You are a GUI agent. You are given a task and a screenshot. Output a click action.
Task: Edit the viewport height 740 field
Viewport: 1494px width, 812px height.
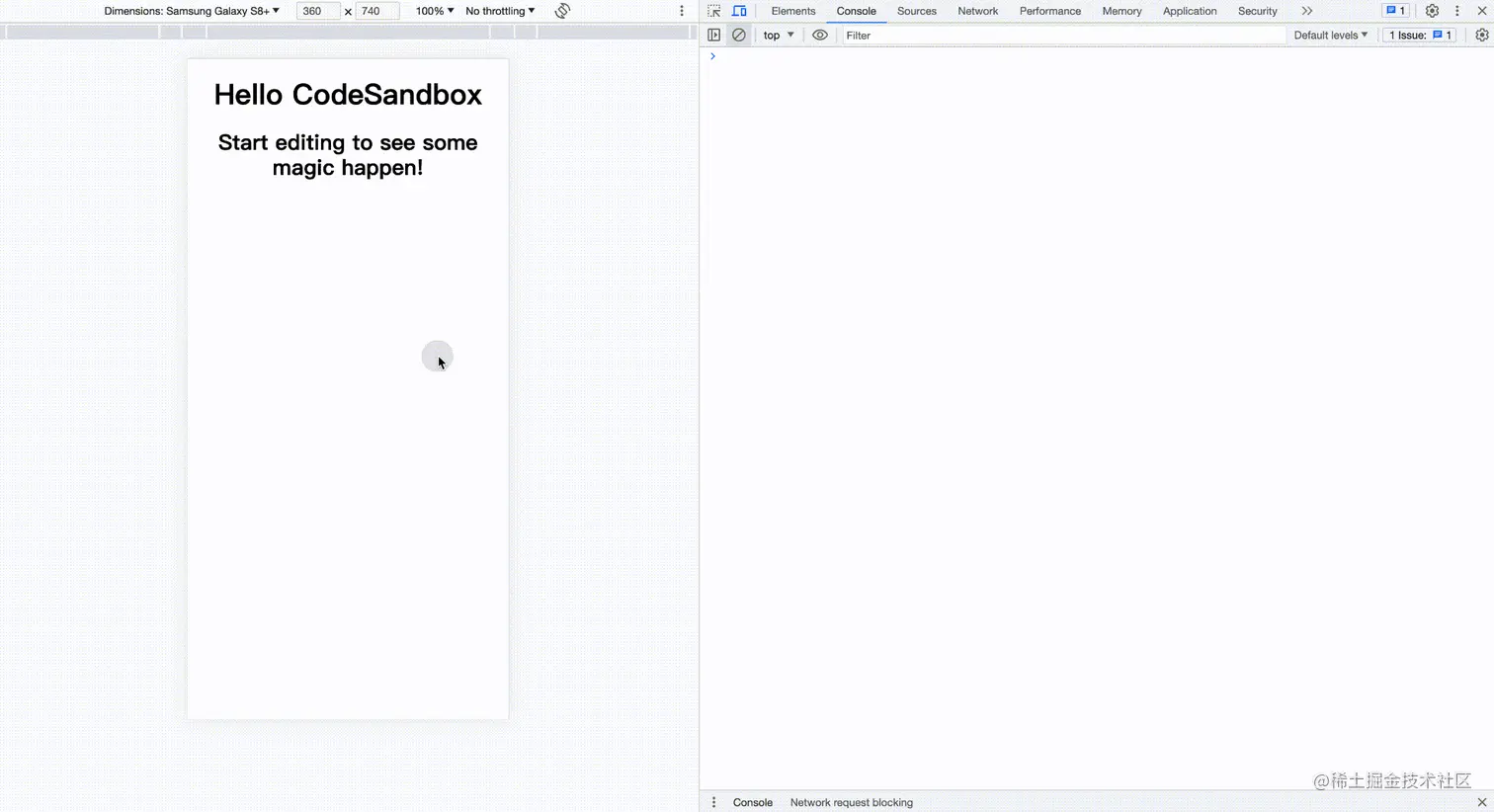[x=376, y=11]
